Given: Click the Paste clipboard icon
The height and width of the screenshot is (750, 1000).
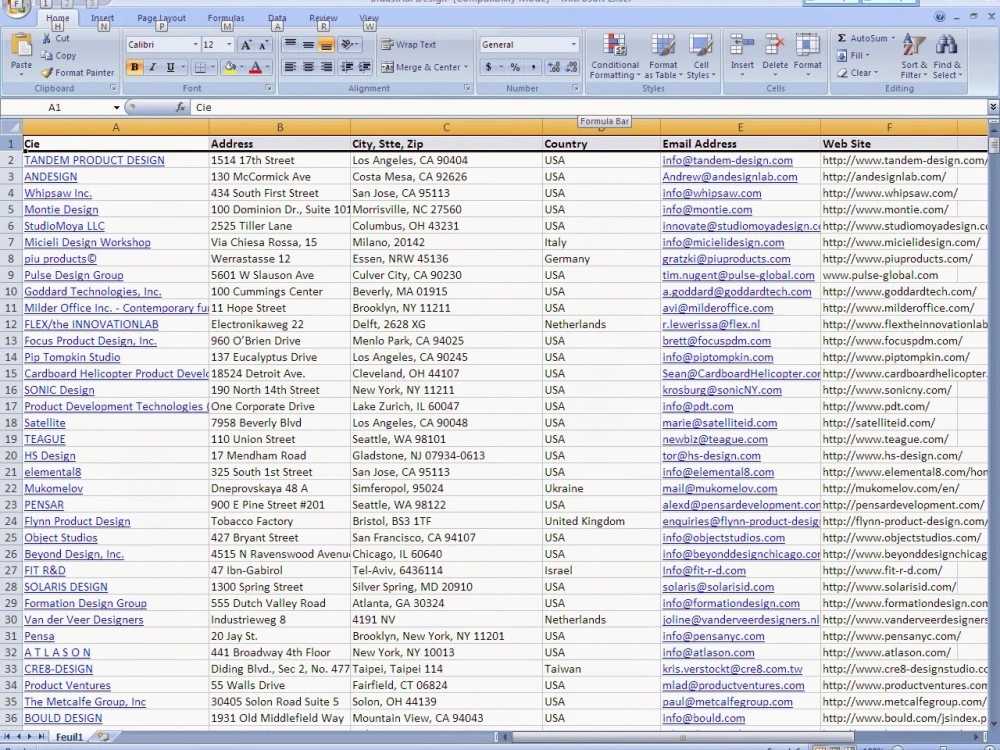Looking at the screenshot, I should [x=21, y=47].
